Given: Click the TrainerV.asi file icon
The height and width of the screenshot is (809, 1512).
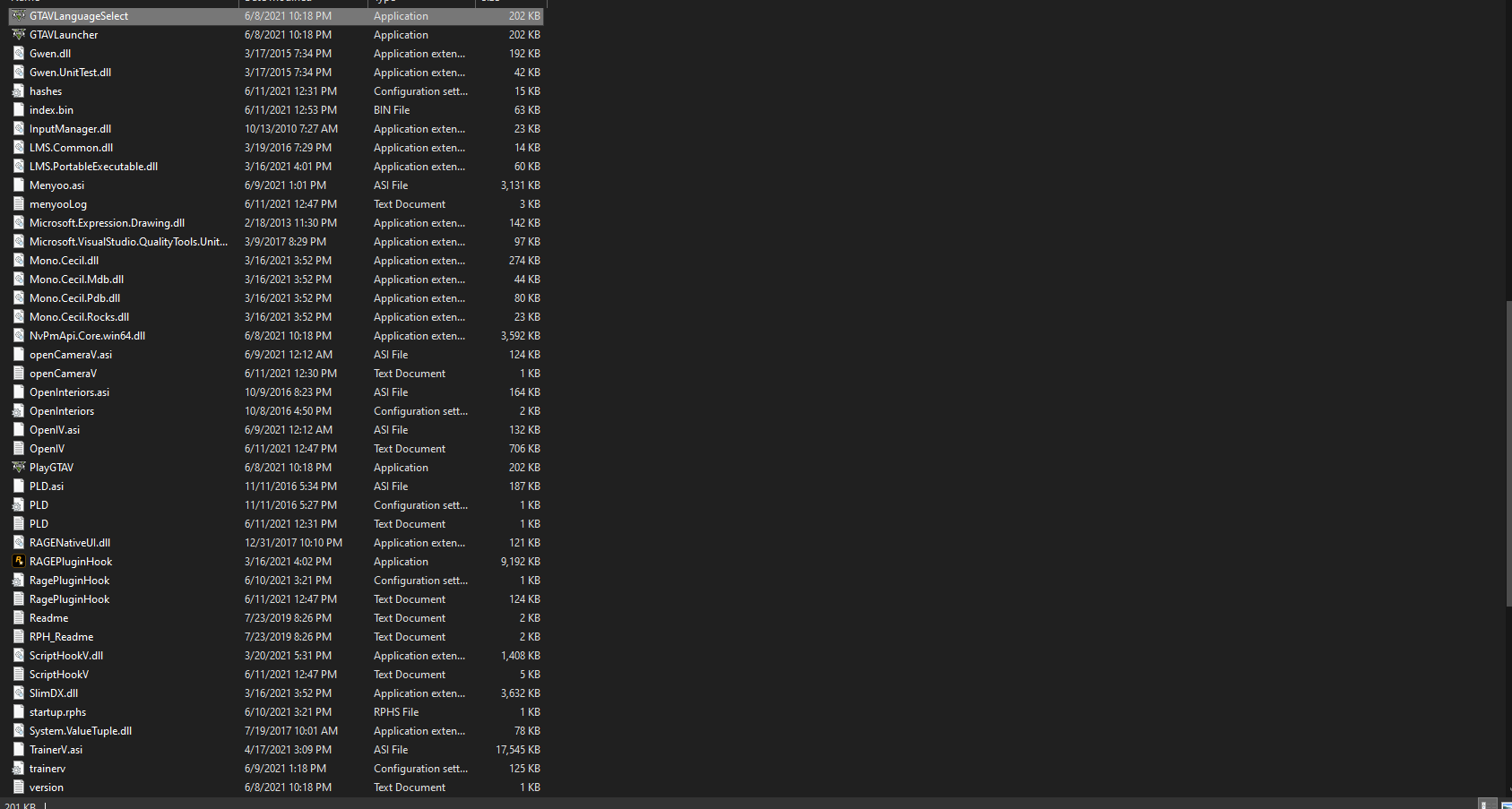Looking at the screenshot, I should pyautogui.click(x=18, y=750).
